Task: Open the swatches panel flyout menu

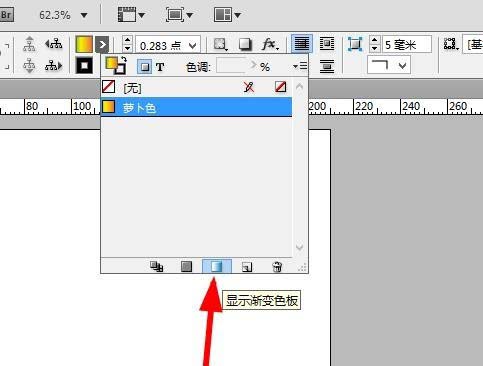Action: [x=300, y=66]
